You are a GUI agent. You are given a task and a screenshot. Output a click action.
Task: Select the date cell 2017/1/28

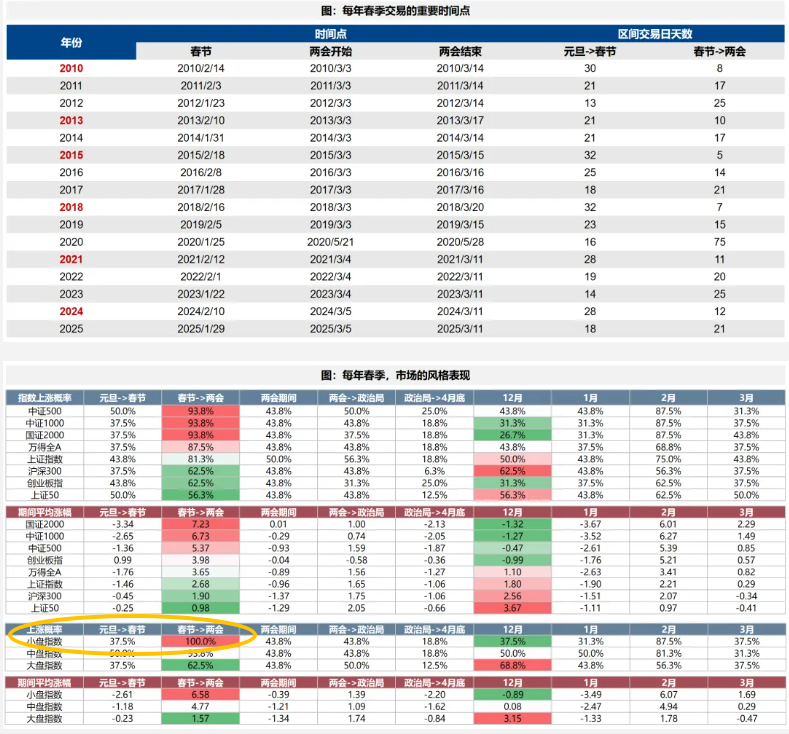point(201,190)
